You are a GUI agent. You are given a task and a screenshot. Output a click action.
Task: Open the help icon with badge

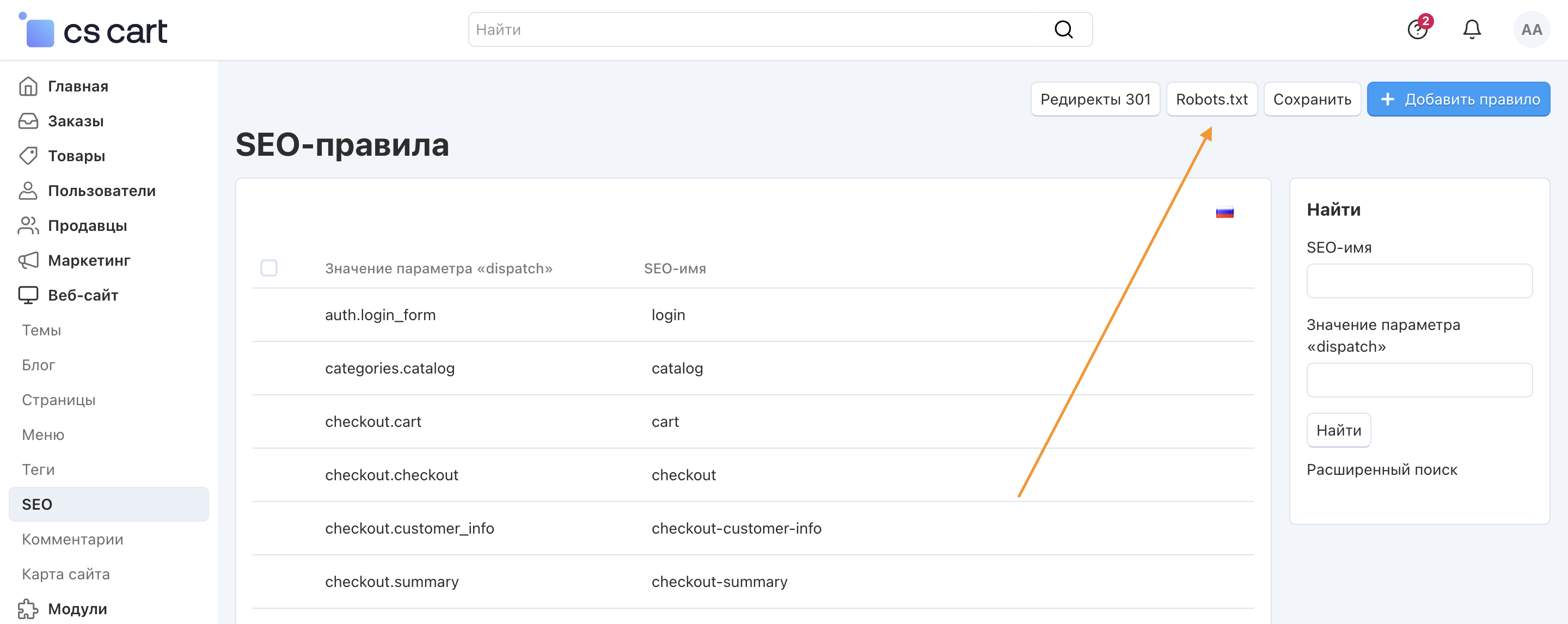(1417, 29)
